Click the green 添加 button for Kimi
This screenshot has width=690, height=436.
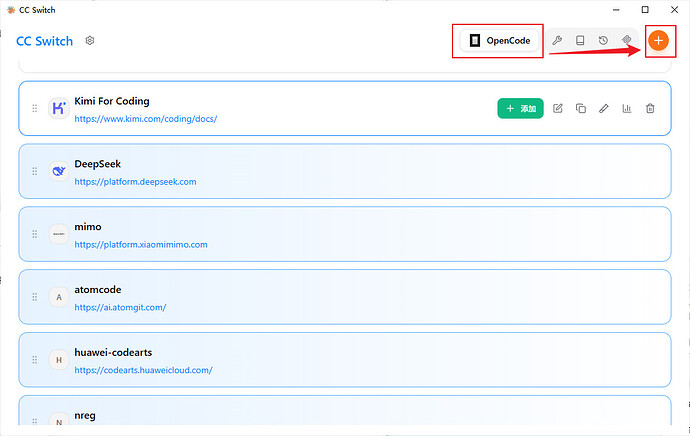[x=521, y=108]
